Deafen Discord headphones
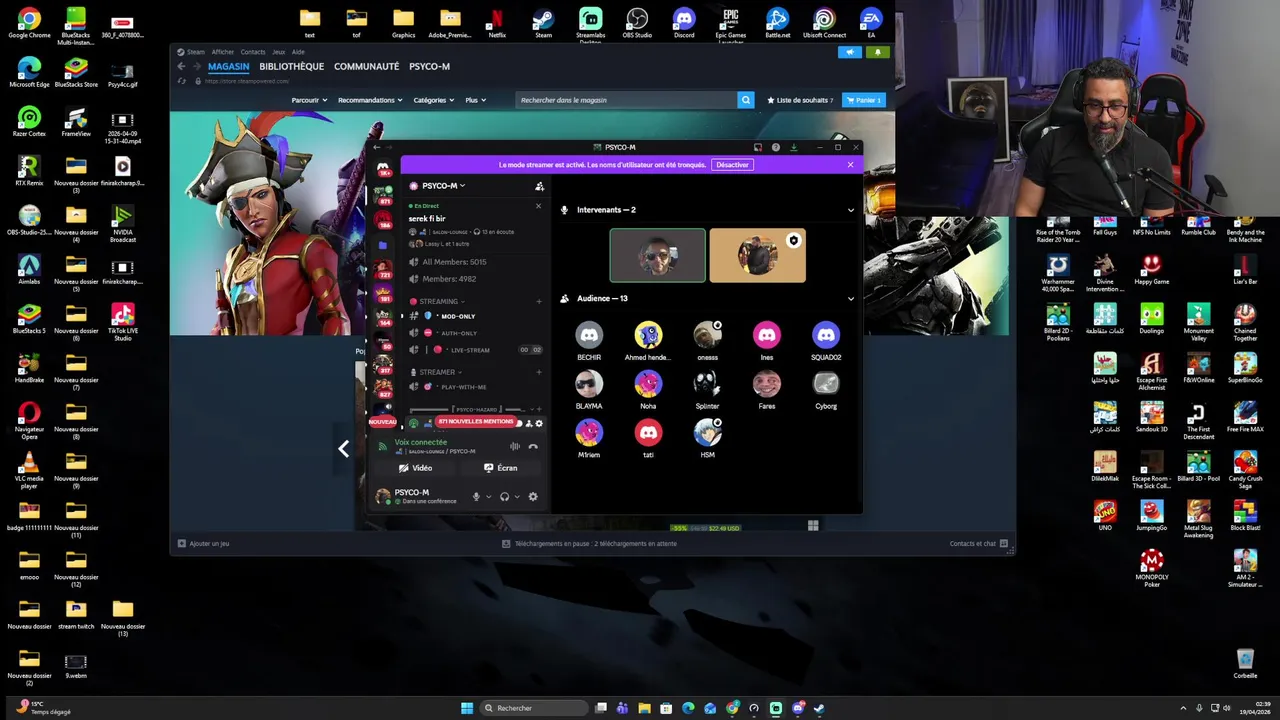This screenshot has width=1280, height=720. click(504, 496)
